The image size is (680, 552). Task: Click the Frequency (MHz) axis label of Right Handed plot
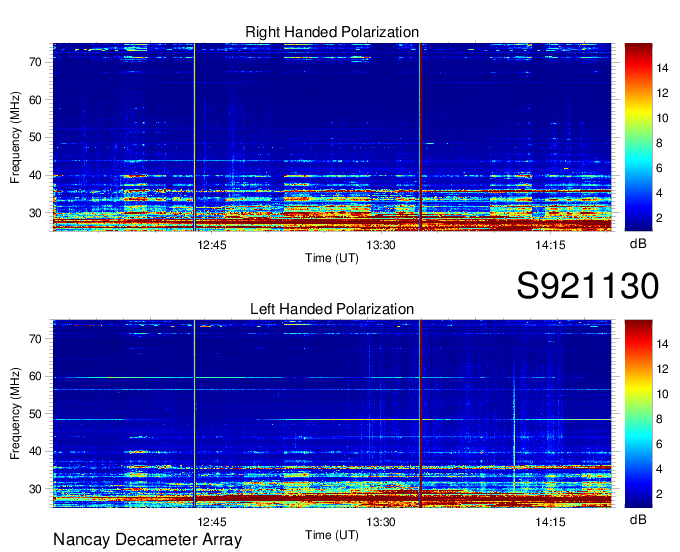click(x=15, y=137)
